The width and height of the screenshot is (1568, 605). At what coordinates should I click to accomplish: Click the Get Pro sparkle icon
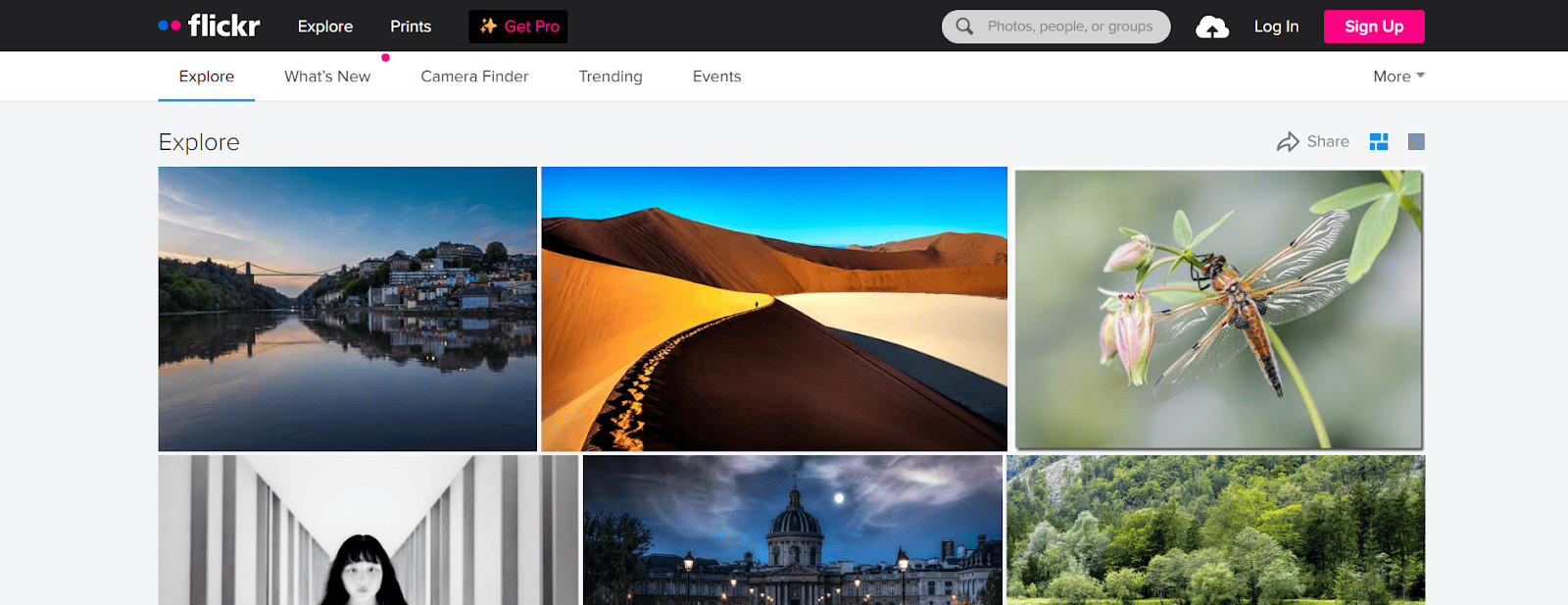pos(488,26)
